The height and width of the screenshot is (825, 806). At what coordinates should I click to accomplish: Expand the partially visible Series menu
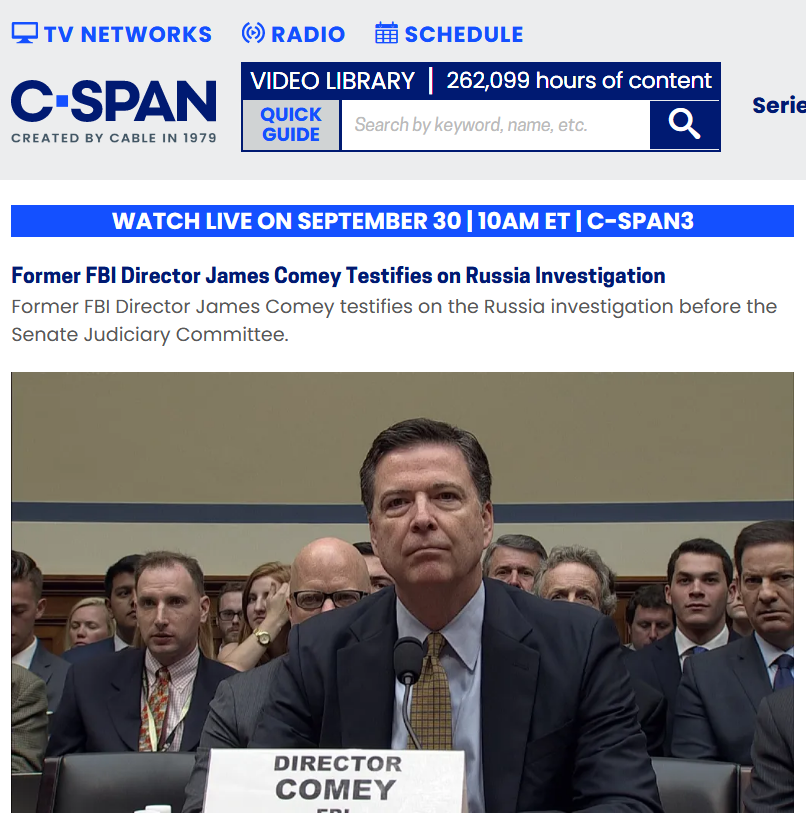pyautogui.click(x=779, y=105)
